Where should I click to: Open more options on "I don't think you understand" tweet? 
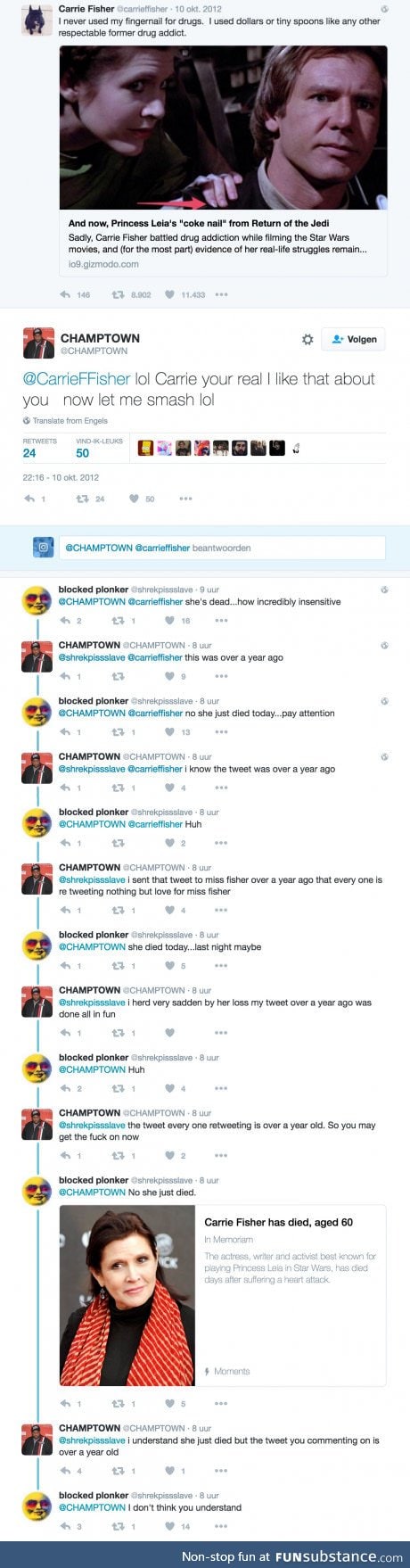tap(220, 1526)
